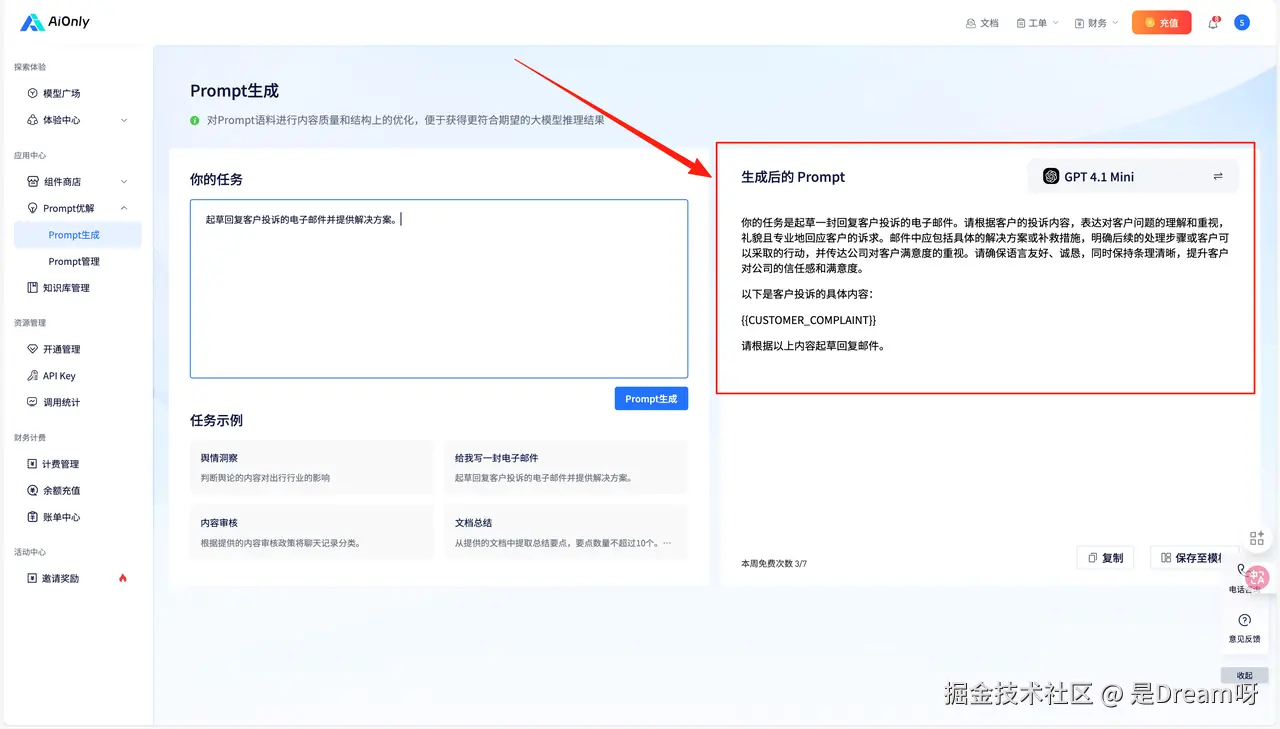Screen dimensions: 1280x729
Task: Open the 财务 dropdown in top bar
Action: (x=1096, y=23)
